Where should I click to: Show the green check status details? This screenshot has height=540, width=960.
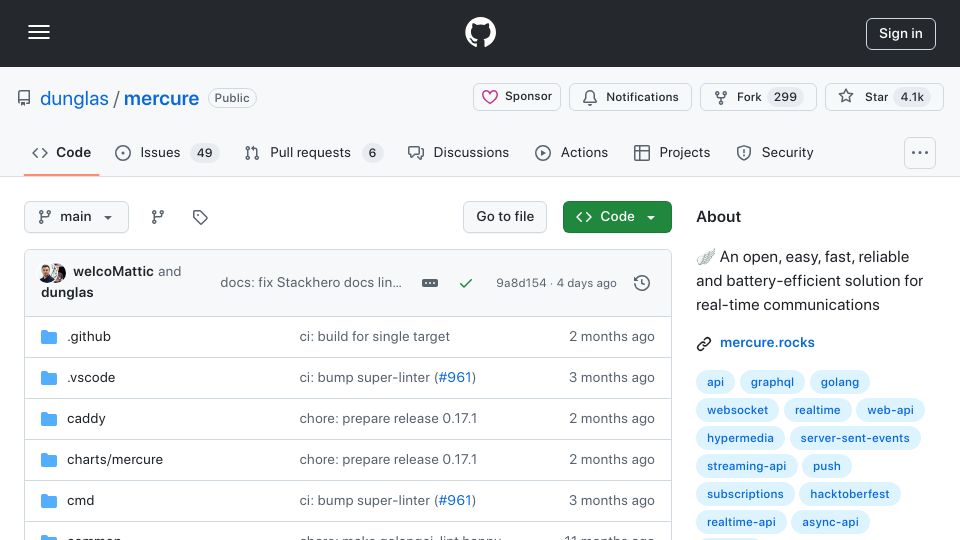click(466, 283)
